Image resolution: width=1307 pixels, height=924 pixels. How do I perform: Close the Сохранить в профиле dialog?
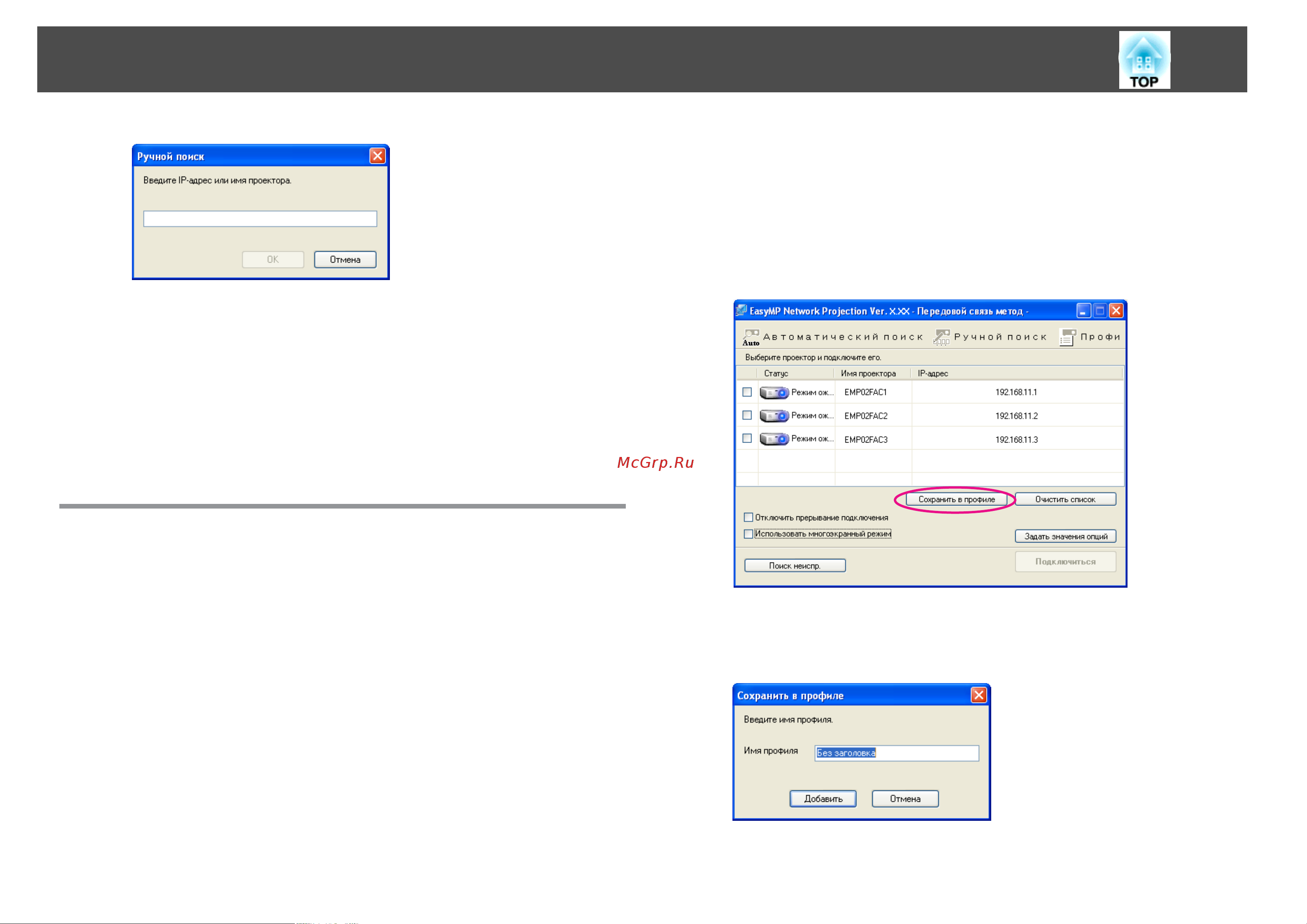978,695
